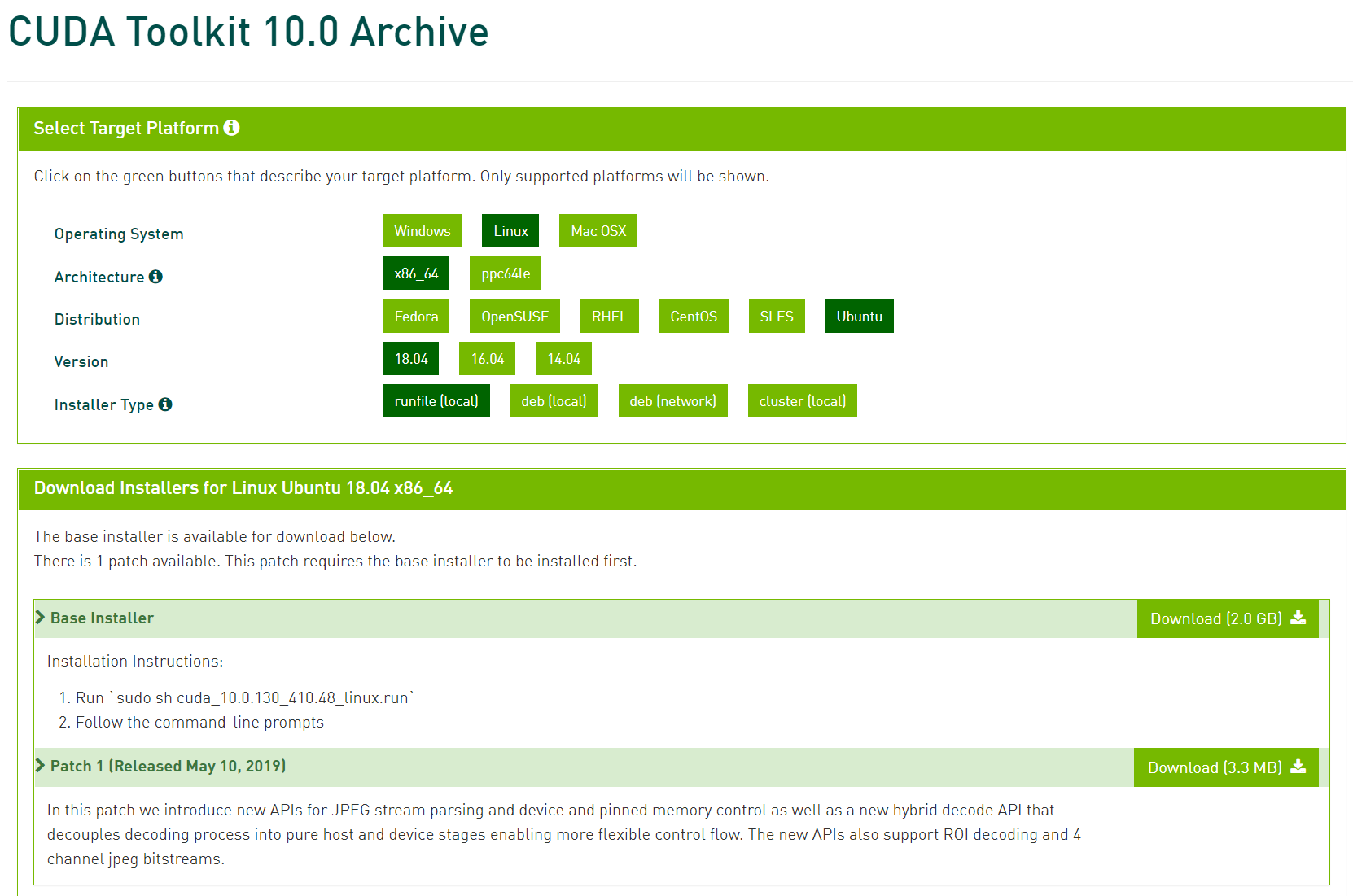Click There is 1 patch available sentence
The image size is (1353, 896).
click(335, 561)
